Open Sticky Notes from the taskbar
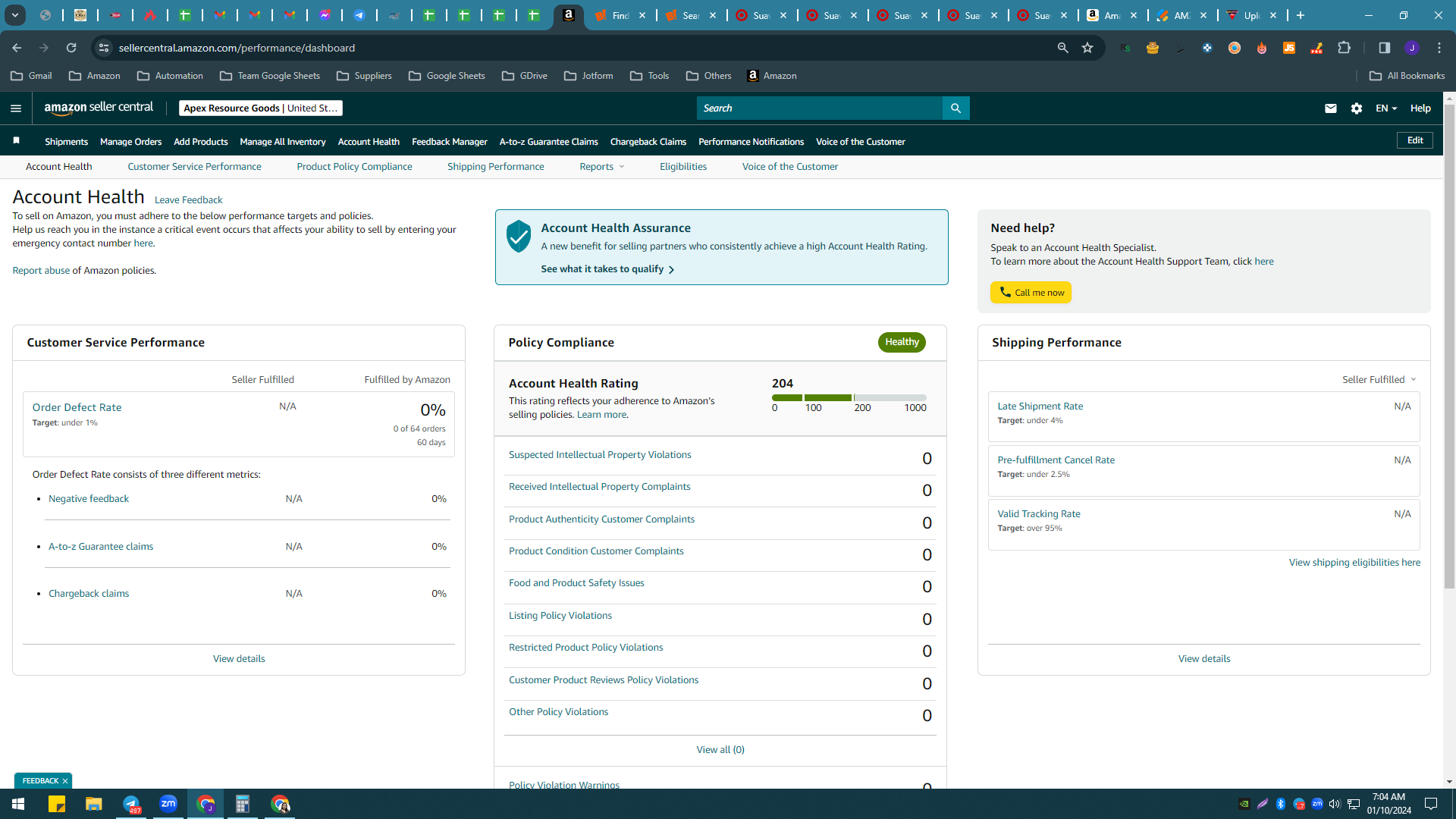 click(57, 804)
